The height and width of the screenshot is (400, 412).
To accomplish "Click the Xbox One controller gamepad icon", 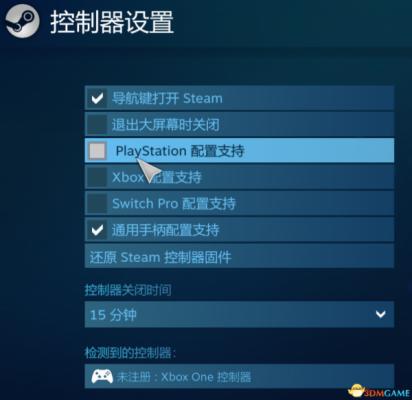I will click(102, 376).
